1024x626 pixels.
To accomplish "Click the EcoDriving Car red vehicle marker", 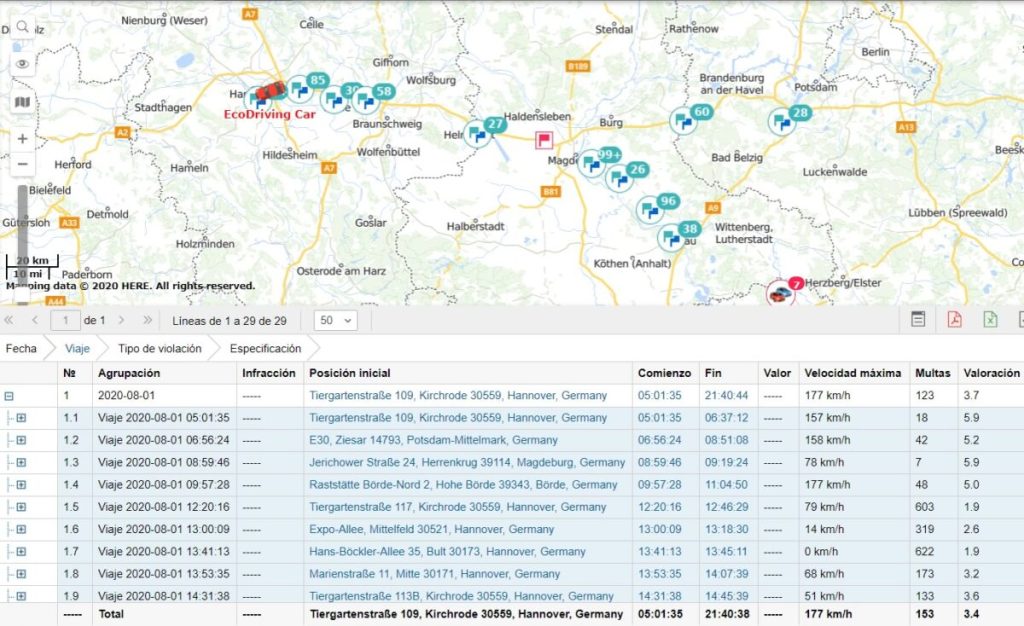I will pyautogui.click(x=268, y=92).
